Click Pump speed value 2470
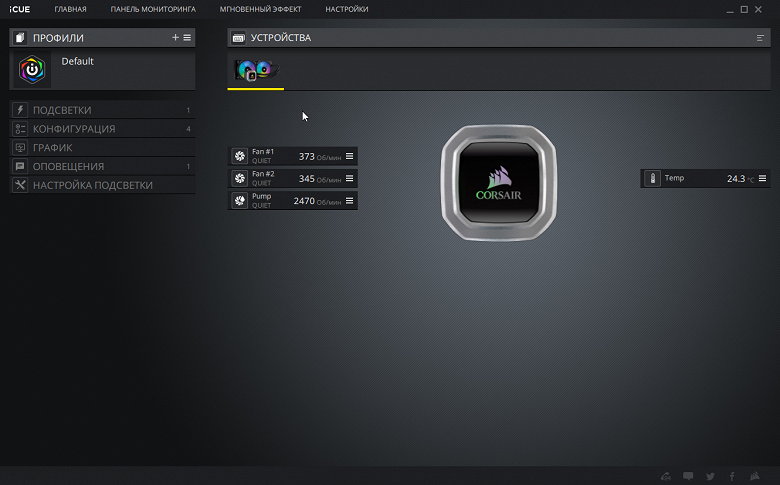The width and height of the screenshot is (780, 485). tap(304, 201)
